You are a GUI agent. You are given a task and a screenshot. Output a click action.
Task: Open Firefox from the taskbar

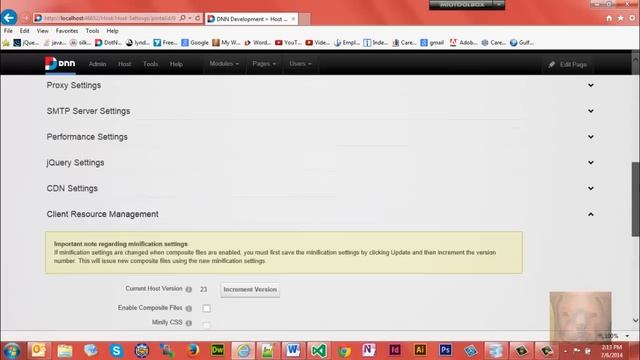192,350
